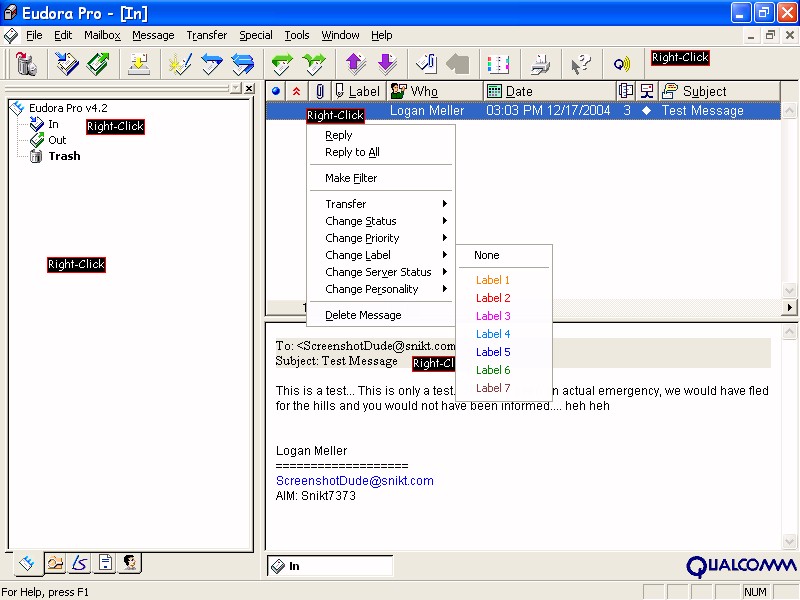
Task: Click the Delete Message trash toolbar icon
Action: [27, 64]
